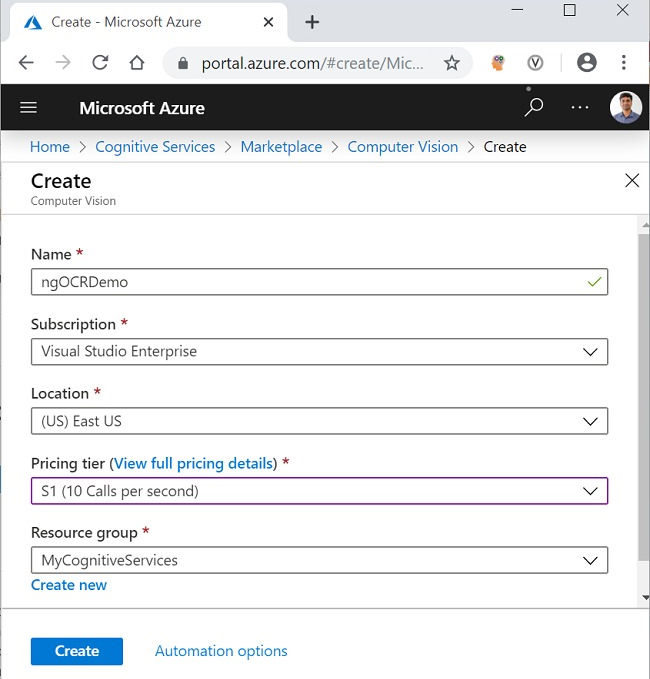Screen dimensions: 650x679
Task: Open a new browser tab
Action: [312, 22]
